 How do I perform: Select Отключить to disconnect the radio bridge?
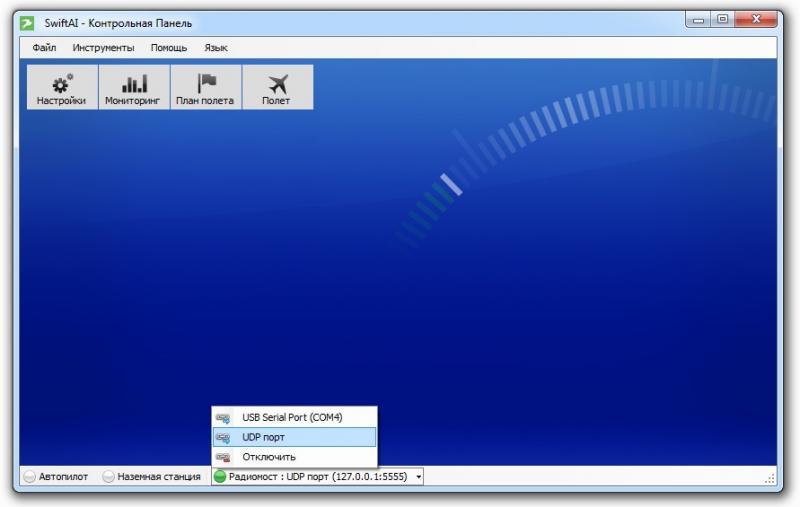(269, 457)
